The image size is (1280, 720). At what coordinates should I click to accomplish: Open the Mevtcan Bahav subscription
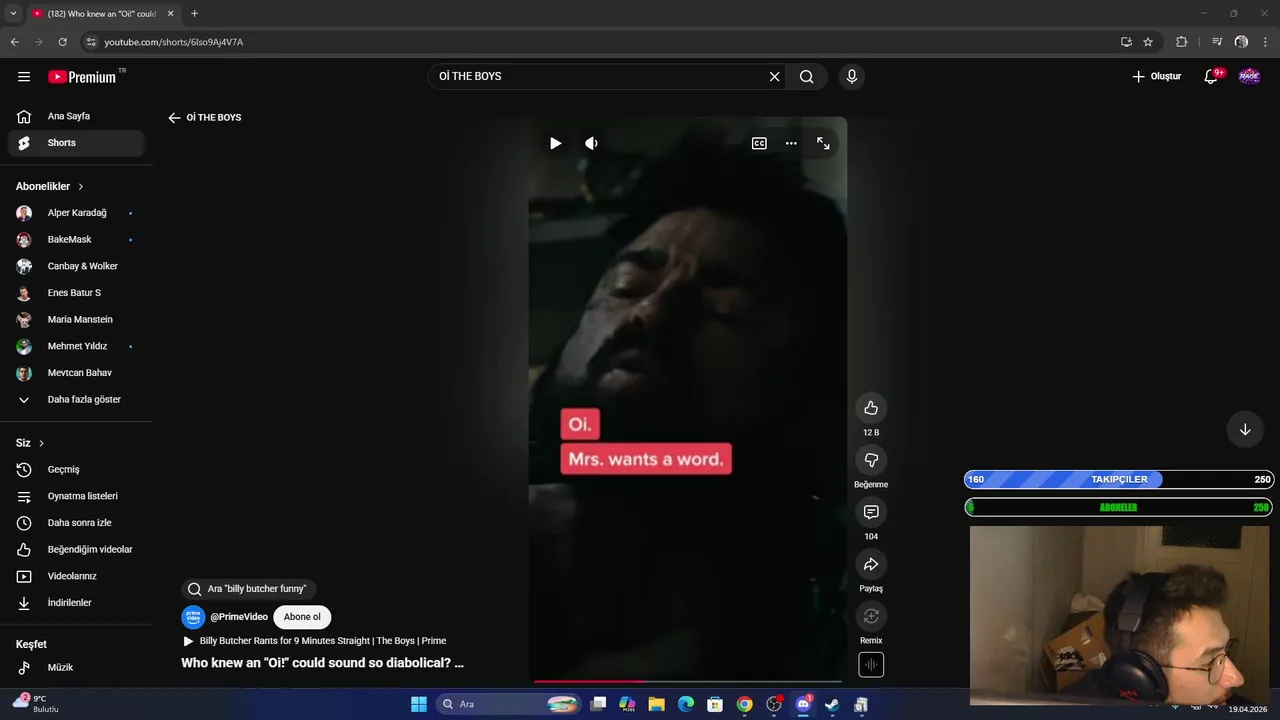(x=76, y=373)
